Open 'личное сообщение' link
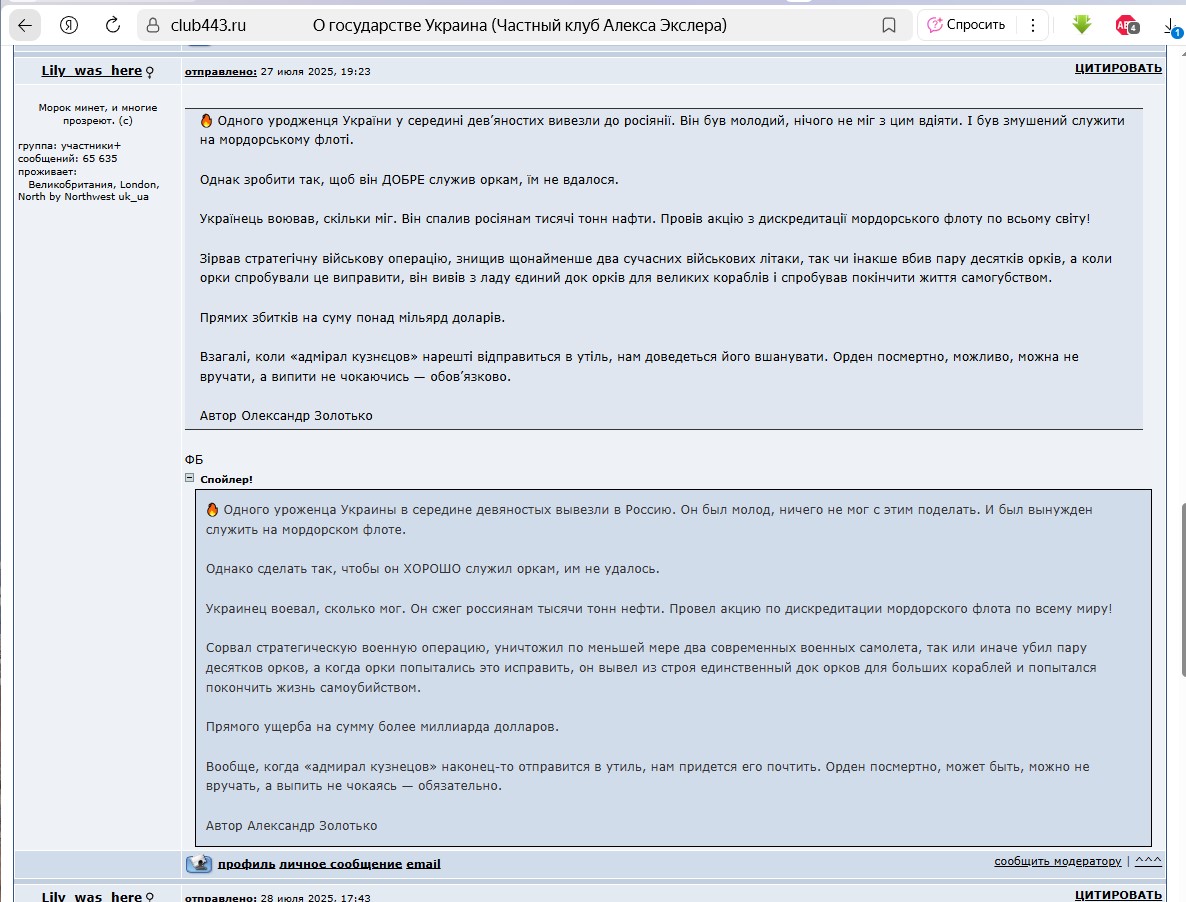The image size is (1186, 902). point(340,863)
